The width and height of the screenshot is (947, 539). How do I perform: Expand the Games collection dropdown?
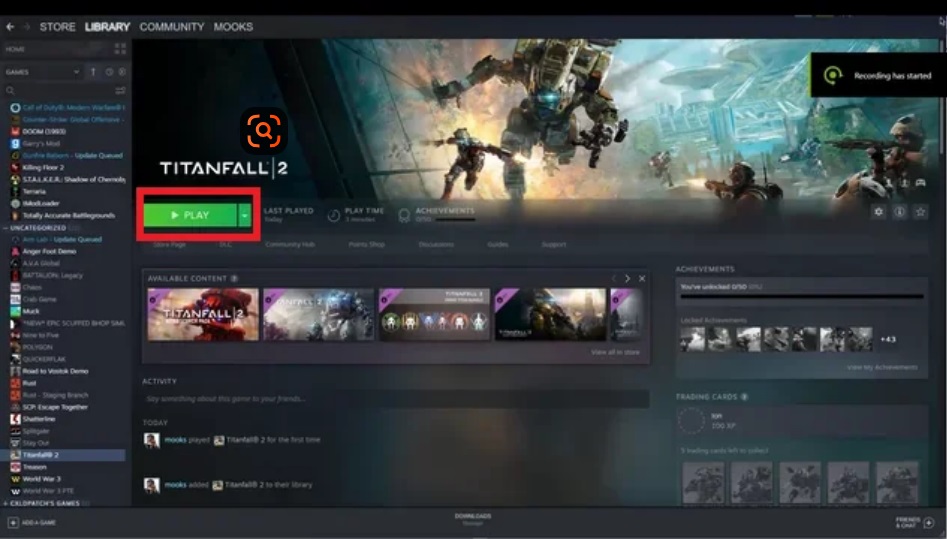coord(76,72)
